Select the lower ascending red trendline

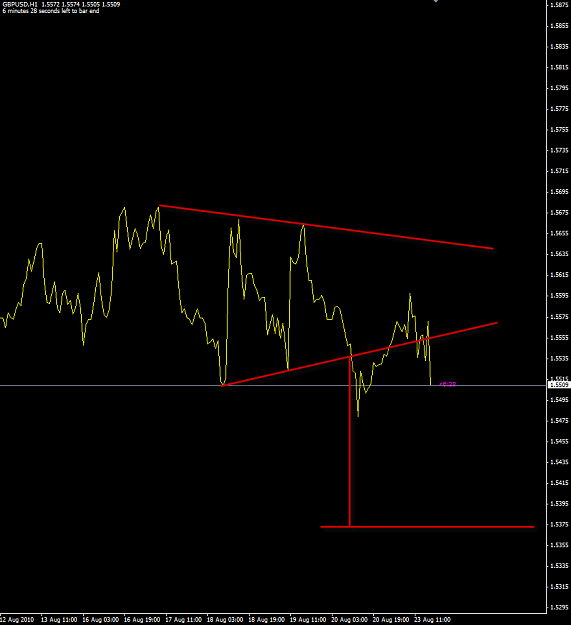pos(359,354)
